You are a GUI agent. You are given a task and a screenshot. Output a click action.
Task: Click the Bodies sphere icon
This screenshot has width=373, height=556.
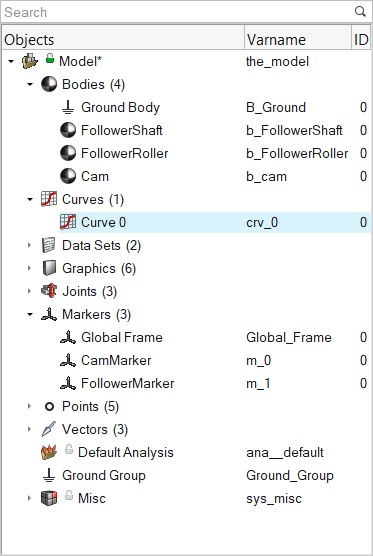49,84
